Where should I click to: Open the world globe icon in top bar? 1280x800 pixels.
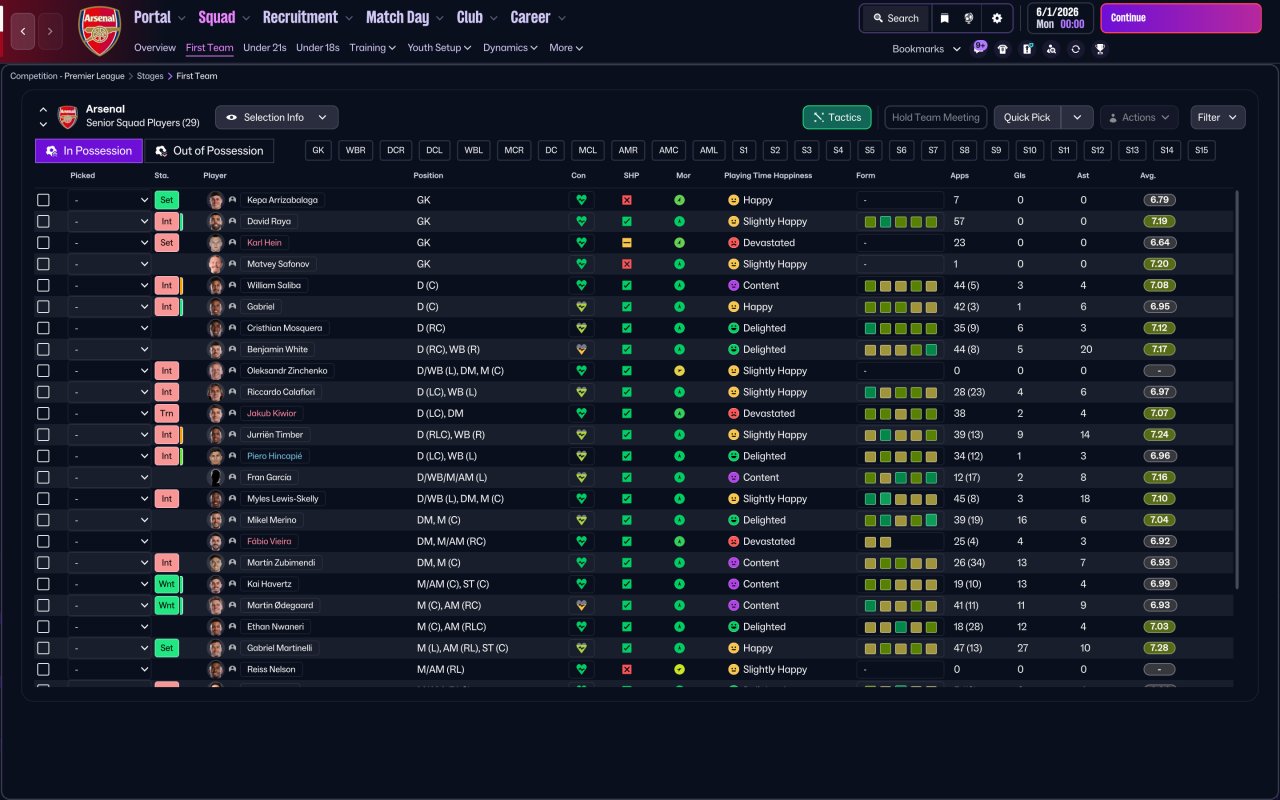[x=969, y=18]
